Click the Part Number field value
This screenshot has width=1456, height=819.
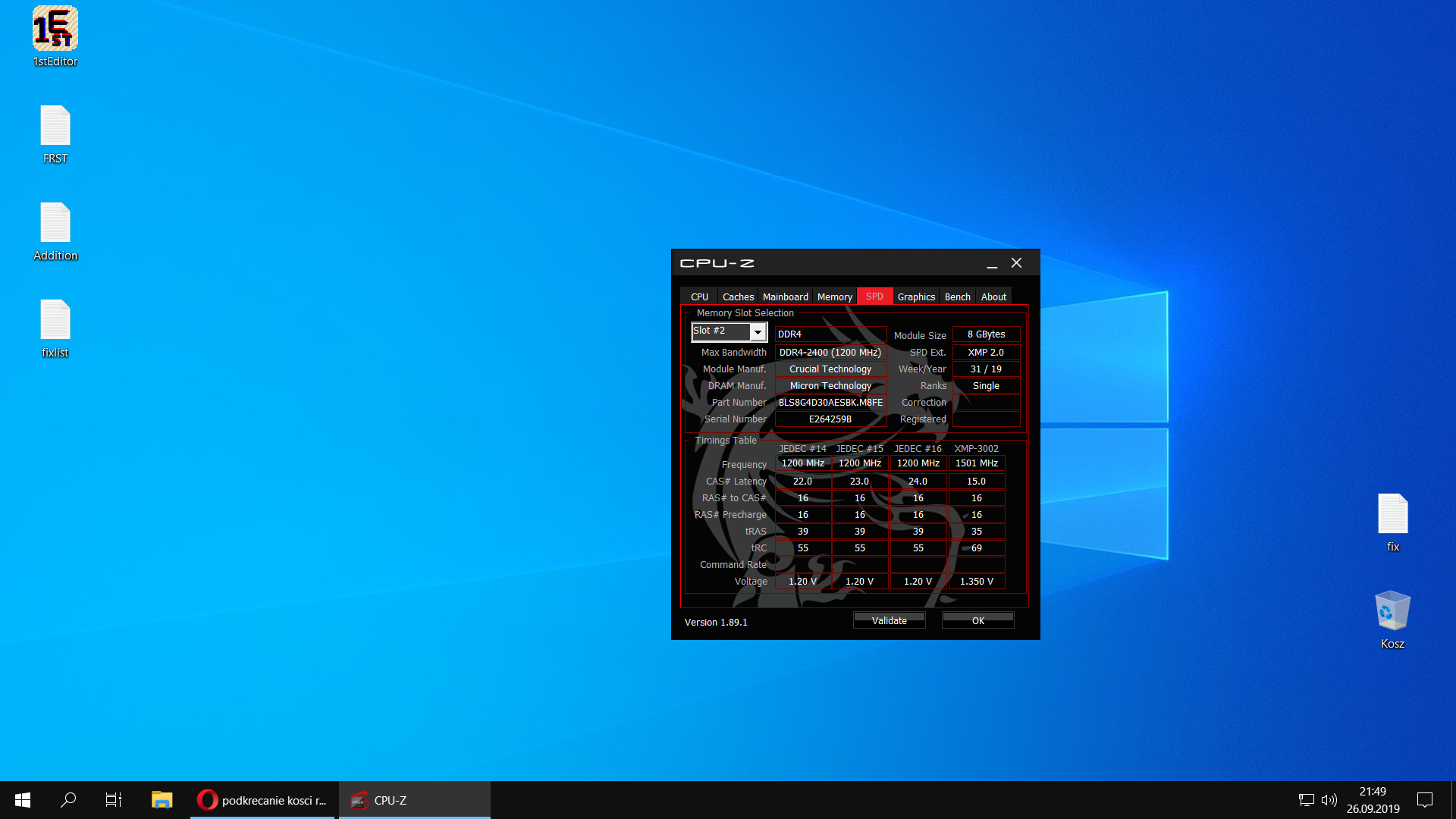830,403
